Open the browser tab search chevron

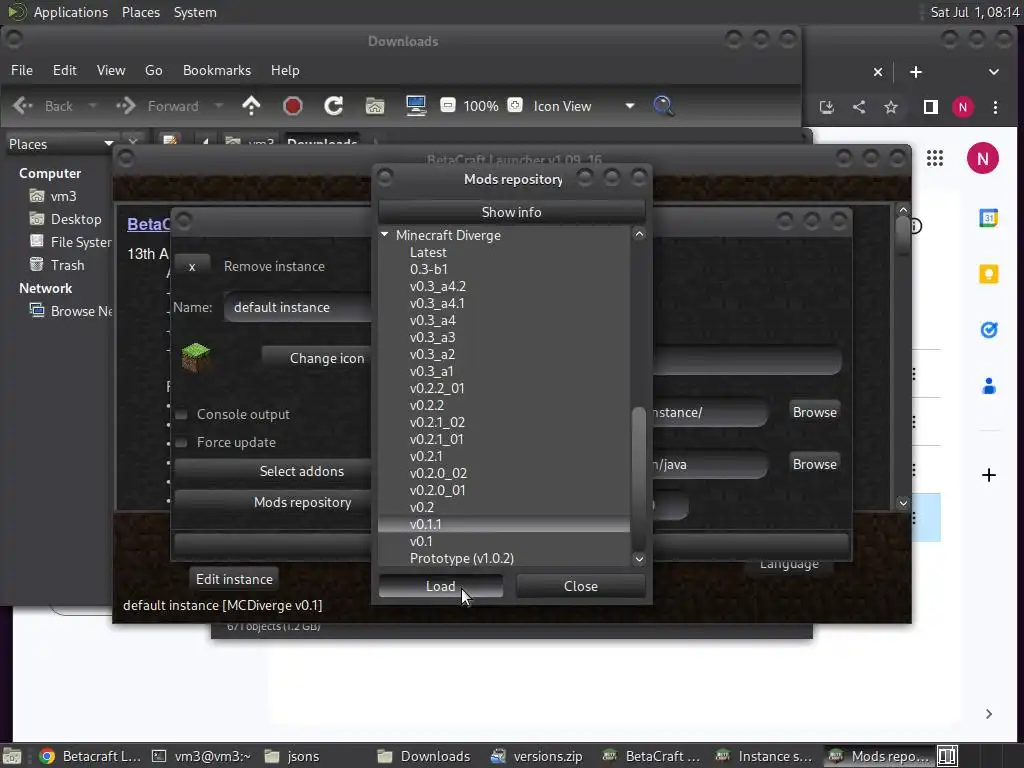[x=993, y=72]
